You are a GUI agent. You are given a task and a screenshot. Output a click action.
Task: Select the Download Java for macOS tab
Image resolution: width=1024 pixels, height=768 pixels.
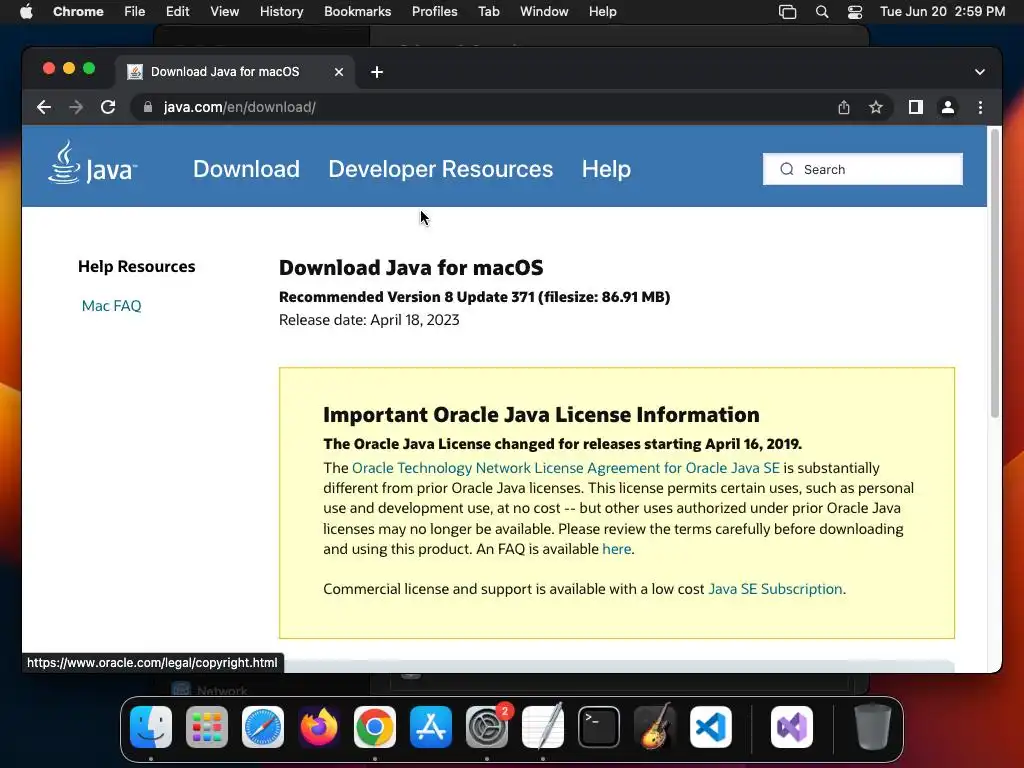coord(235,72)
